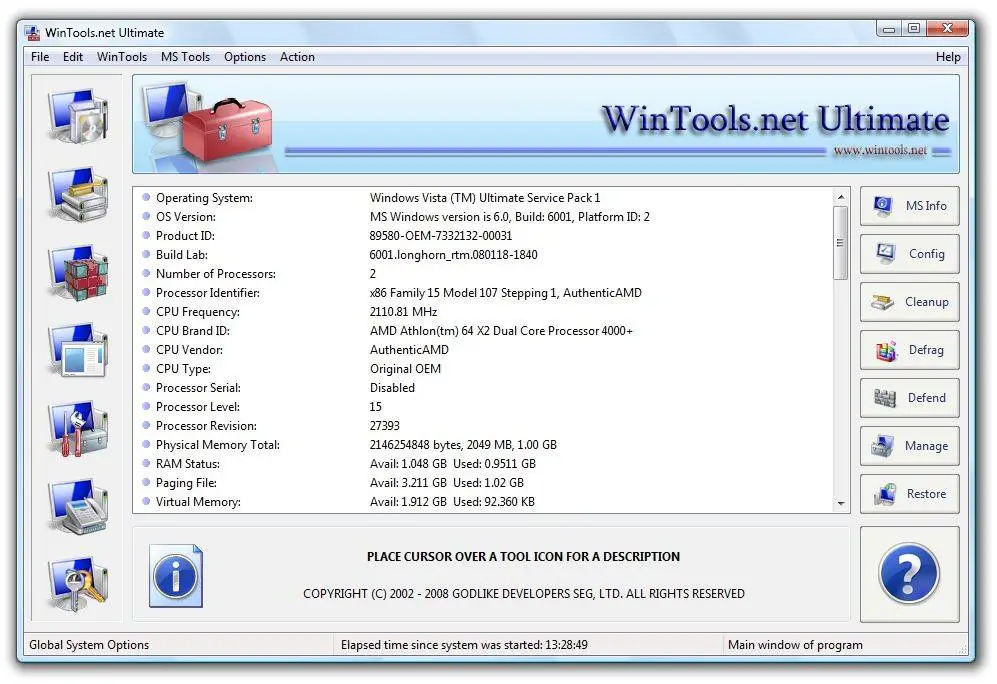Click the scroll-down arrow of the info list
The image size is (997, 684).
tap(841, 503)
